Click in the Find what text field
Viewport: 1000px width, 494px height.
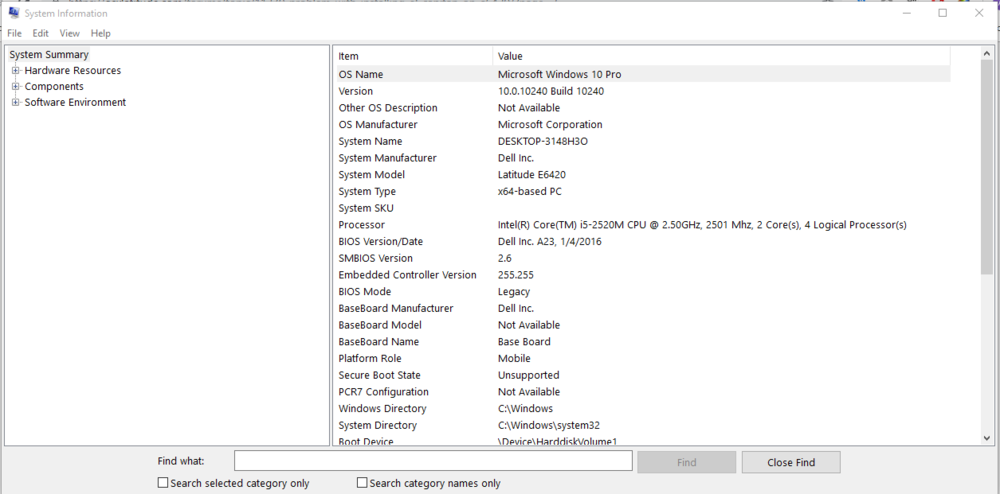pos(432,461)
